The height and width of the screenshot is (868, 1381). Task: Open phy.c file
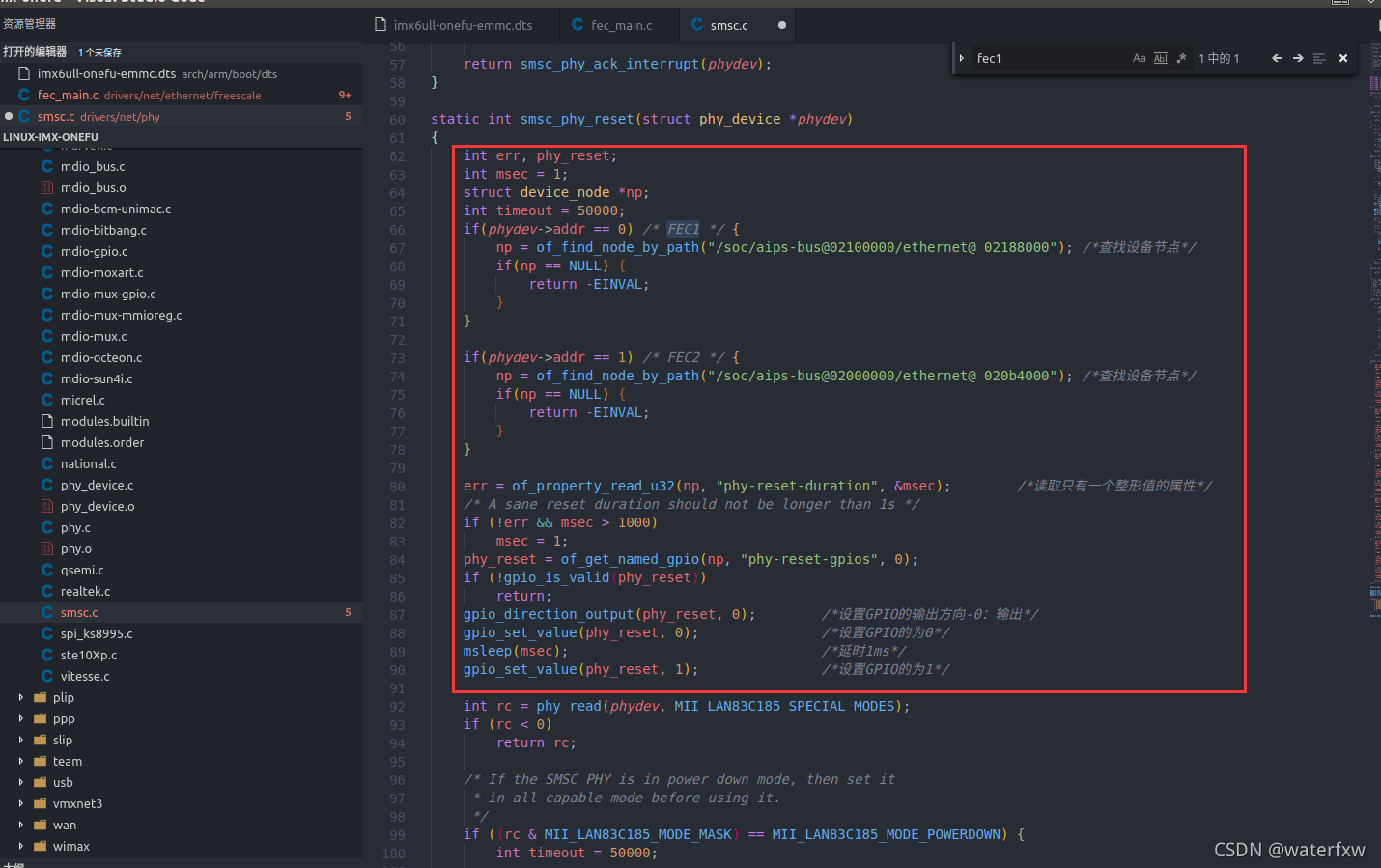(x=182, y=527)
